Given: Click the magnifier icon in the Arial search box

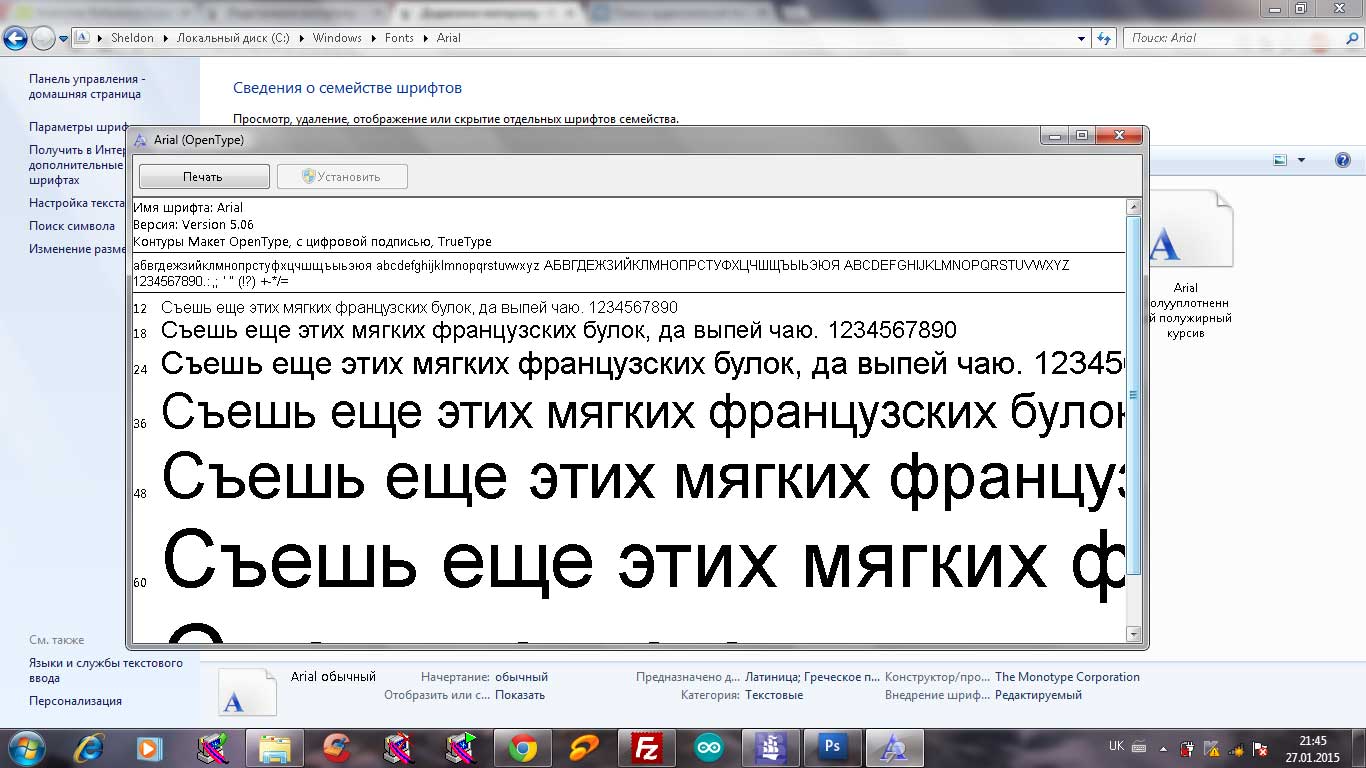Looking at the screenshot, I should click(x=1350, y=38).
